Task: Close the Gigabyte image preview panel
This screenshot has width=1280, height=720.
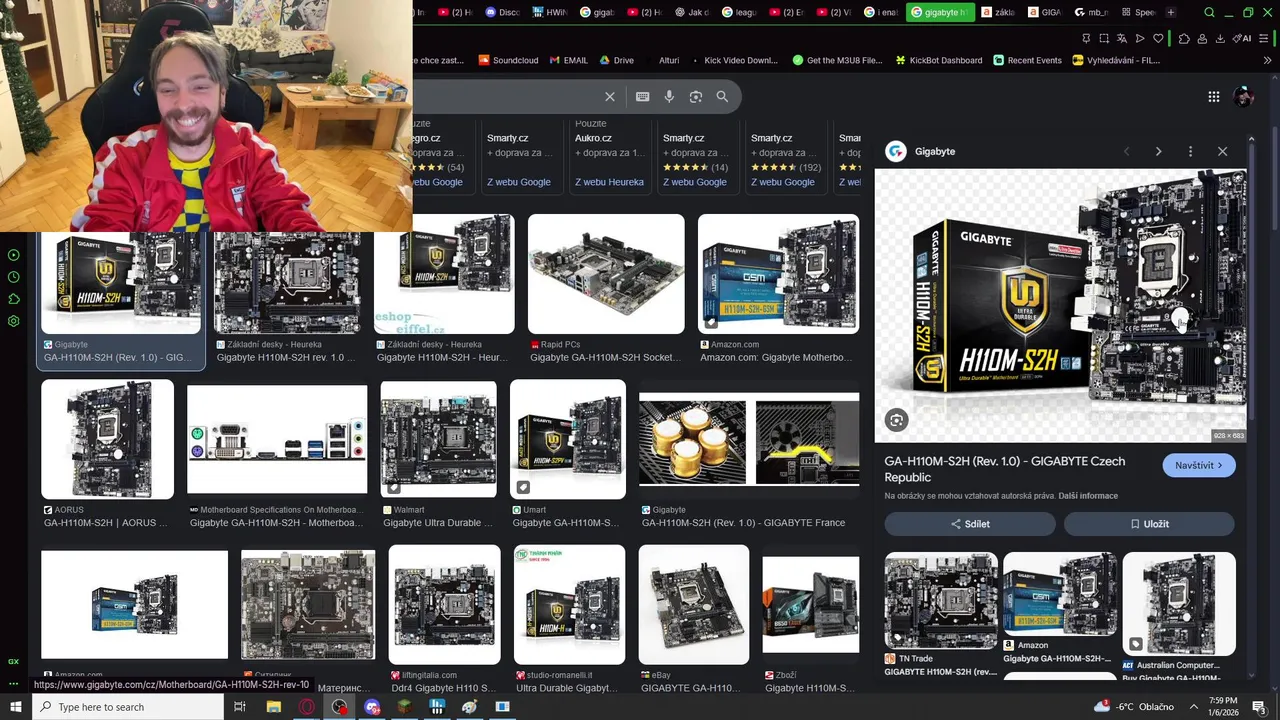Action: [1222, 151]
